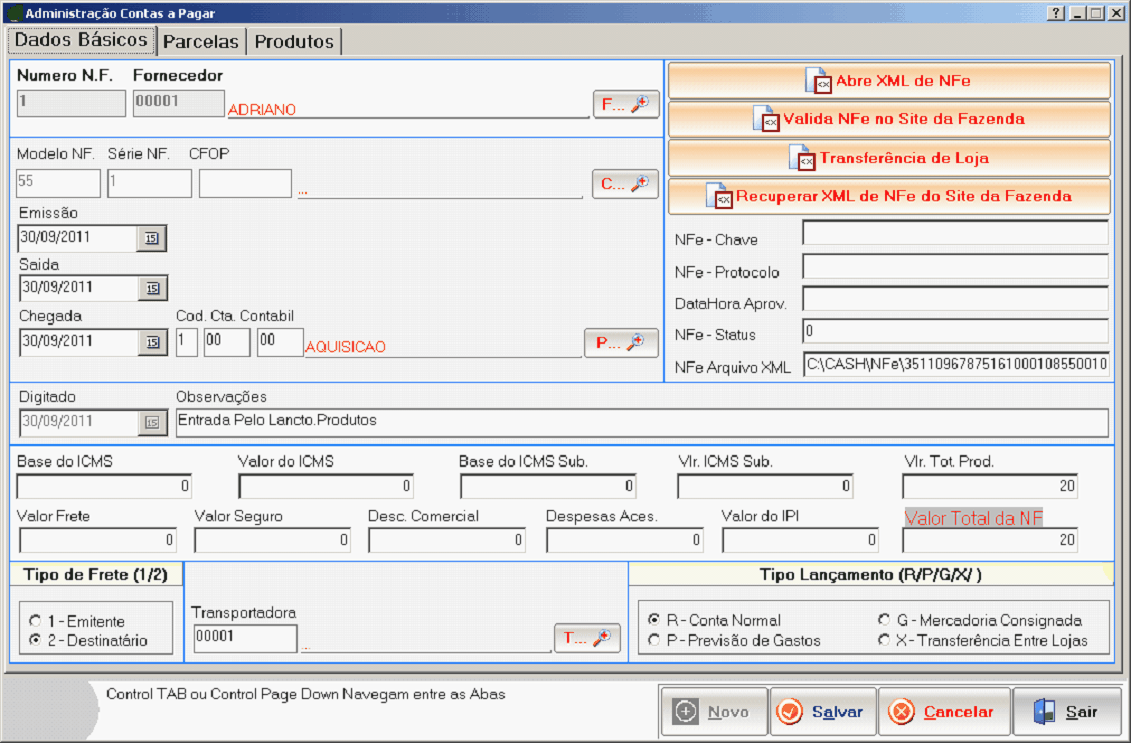The width and height of the screenshot is (1132, 744).
Task: Click the Observações text field
Action: 640,422
